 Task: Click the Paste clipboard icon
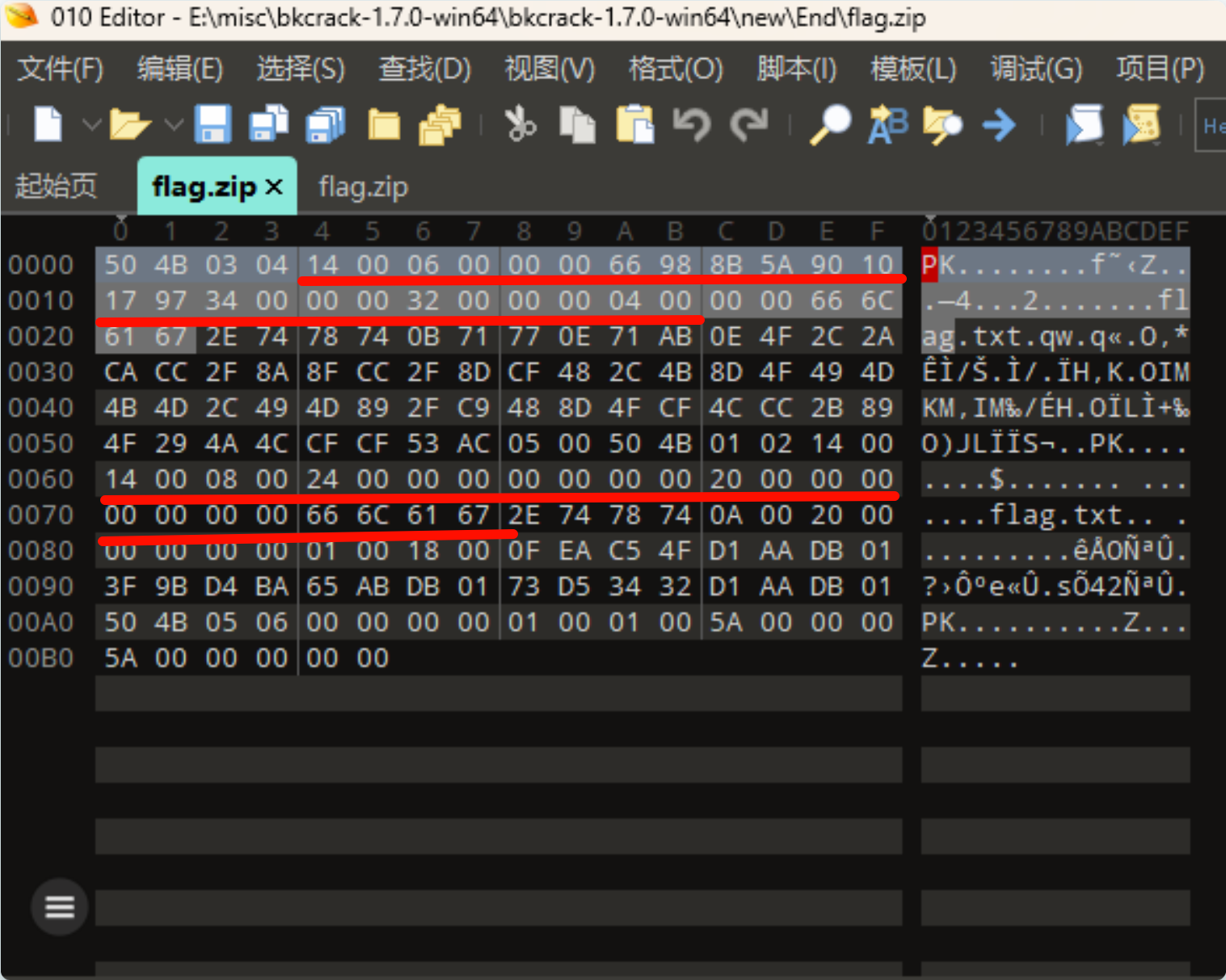click(x=634, y=124)
